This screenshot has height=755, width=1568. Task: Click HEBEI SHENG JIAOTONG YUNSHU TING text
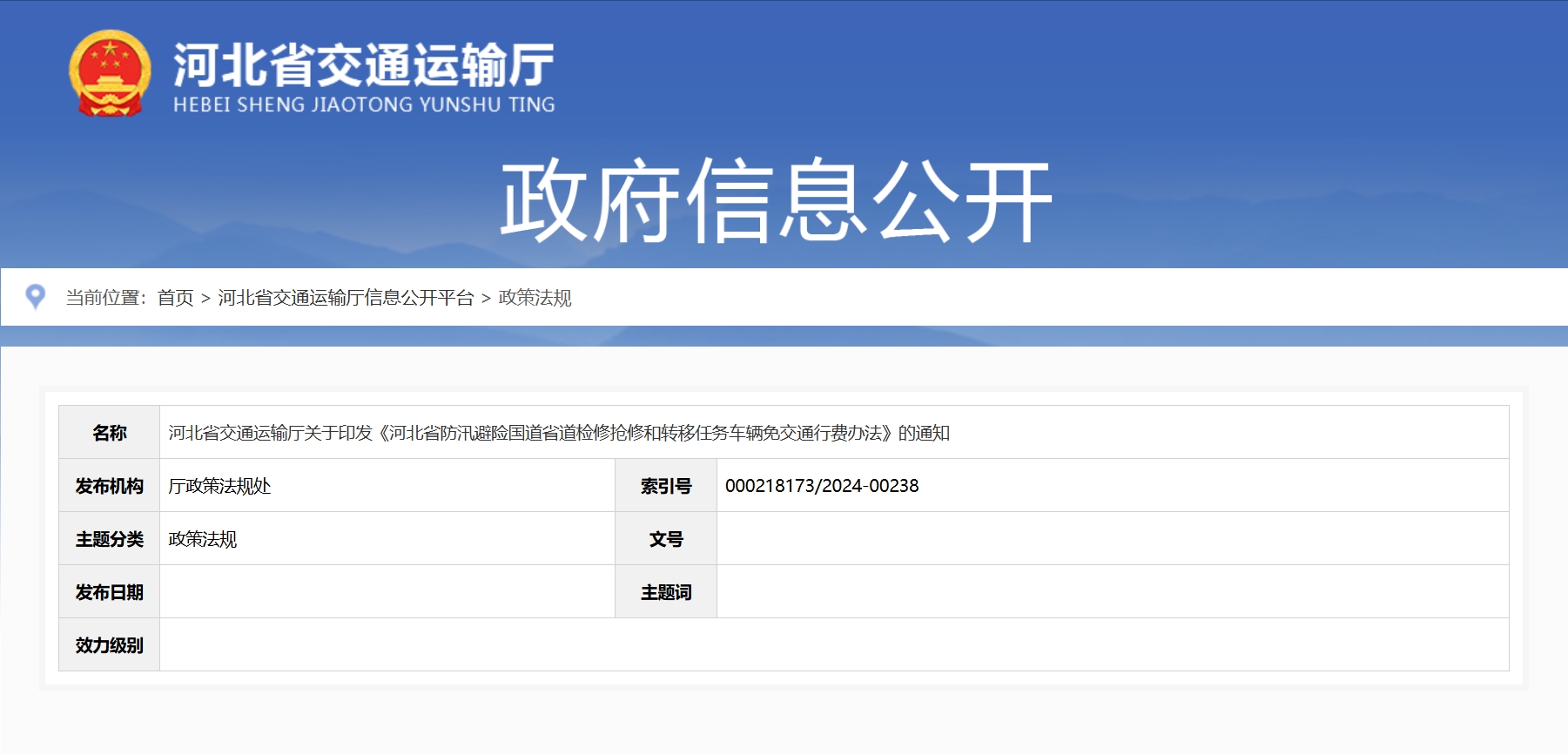point(364,104)
